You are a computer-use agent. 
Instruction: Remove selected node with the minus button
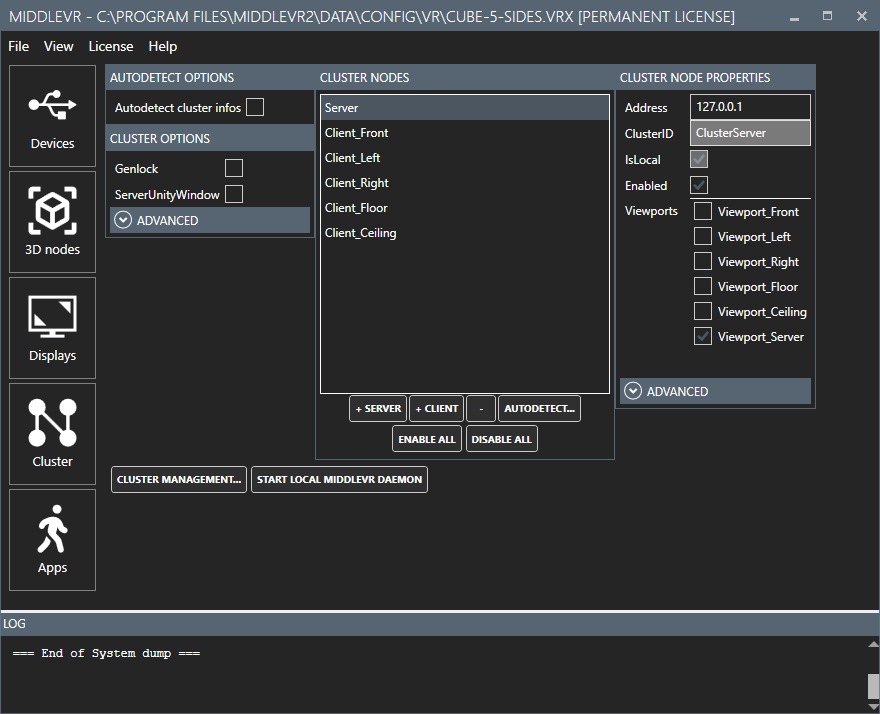481,409
